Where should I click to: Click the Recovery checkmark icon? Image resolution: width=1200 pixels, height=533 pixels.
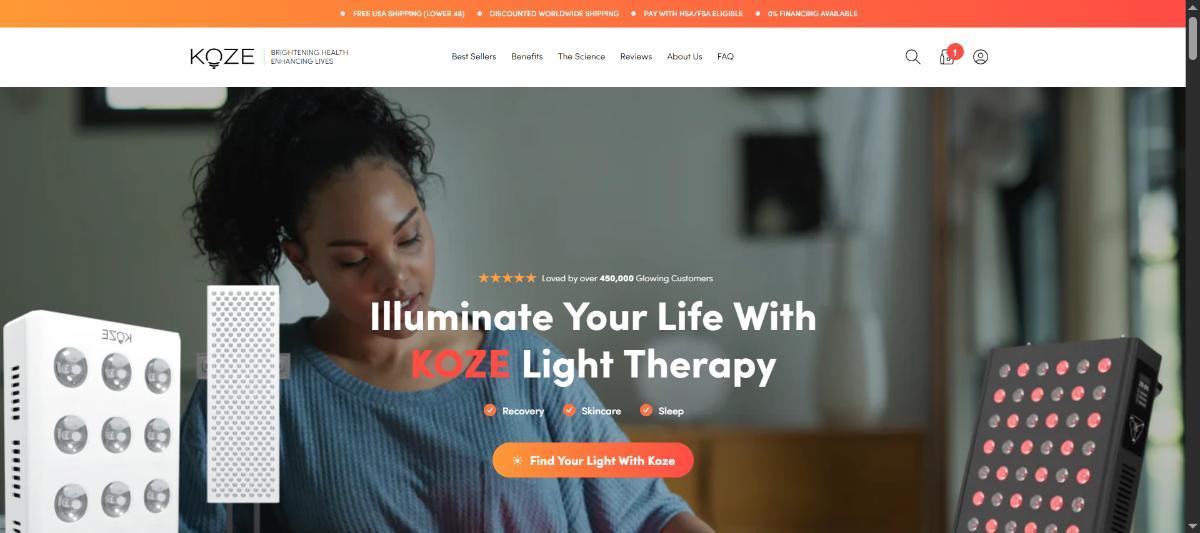tap(490, 410)
